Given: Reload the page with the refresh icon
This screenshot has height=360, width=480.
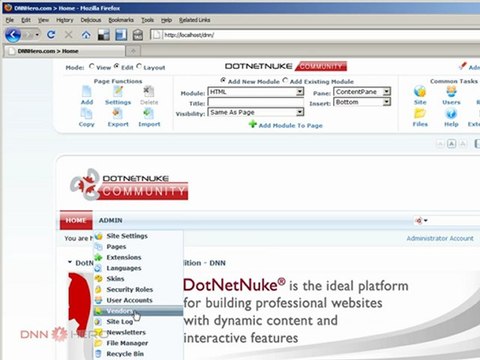Looking at the screenshot, I should point(51,34).
